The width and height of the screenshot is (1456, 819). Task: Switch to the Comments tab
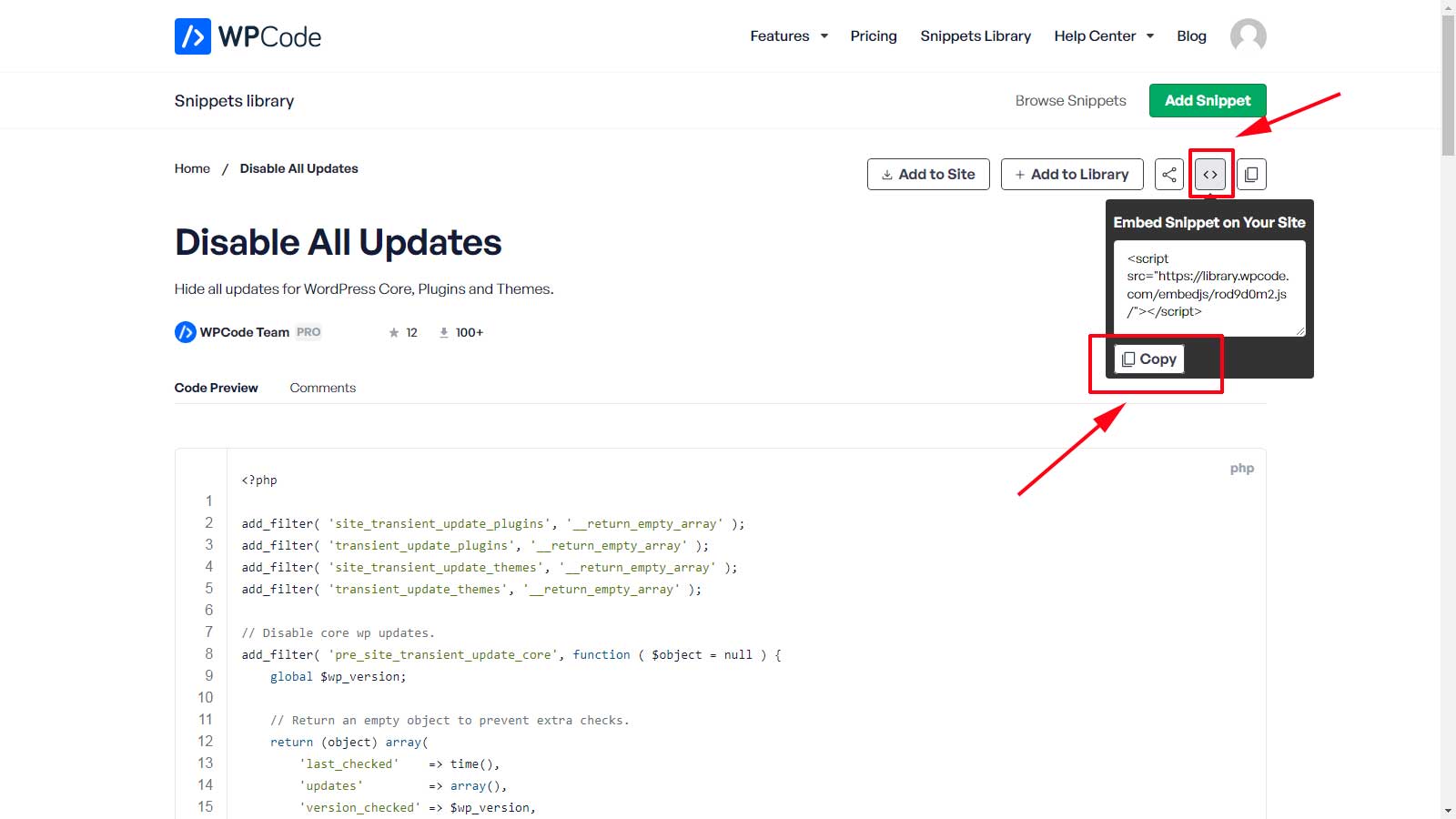pos(323,388)
